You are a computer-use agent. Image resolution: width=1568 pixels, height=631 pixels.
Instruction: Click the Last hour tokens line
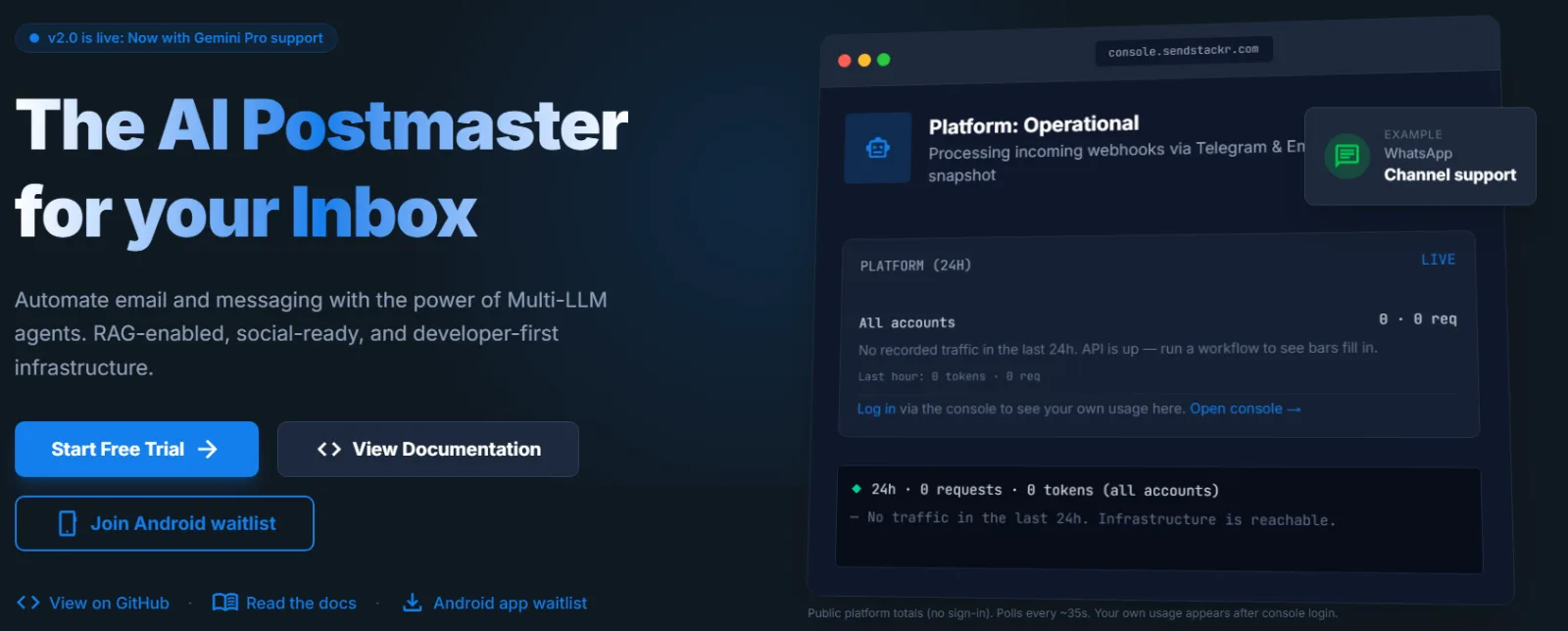pyautogui.click(x=949, y=376)
